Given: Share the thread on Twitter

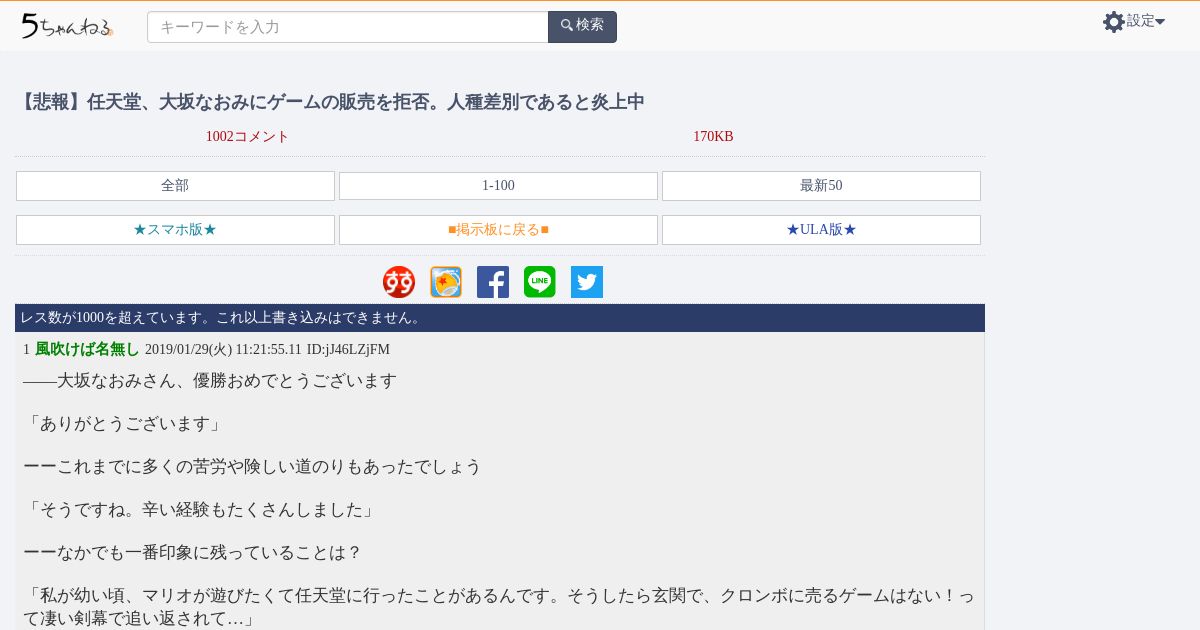Looking at the screenshot, I should [x=587, y=282].
